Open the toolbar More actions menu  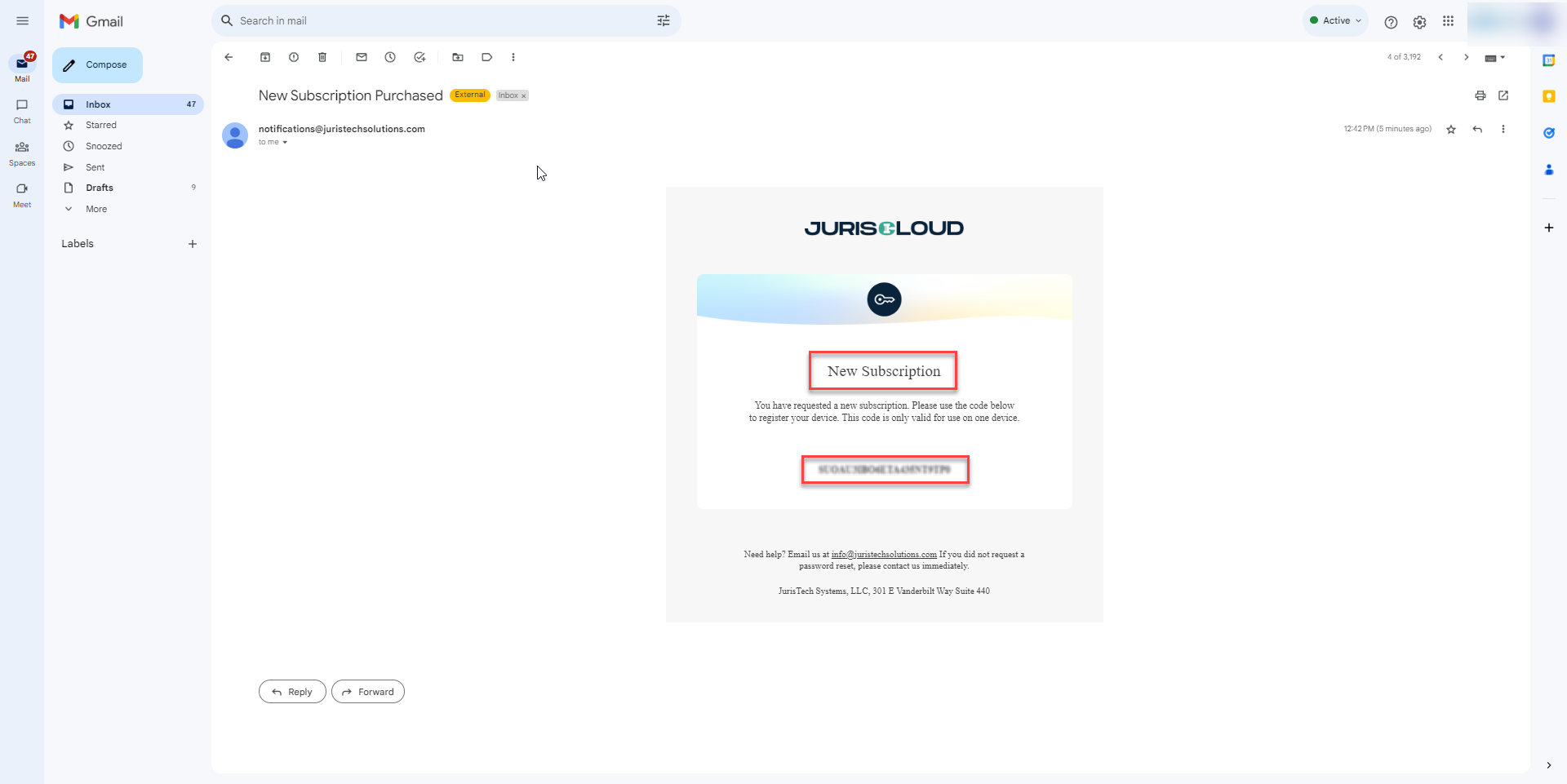[513, 57]
